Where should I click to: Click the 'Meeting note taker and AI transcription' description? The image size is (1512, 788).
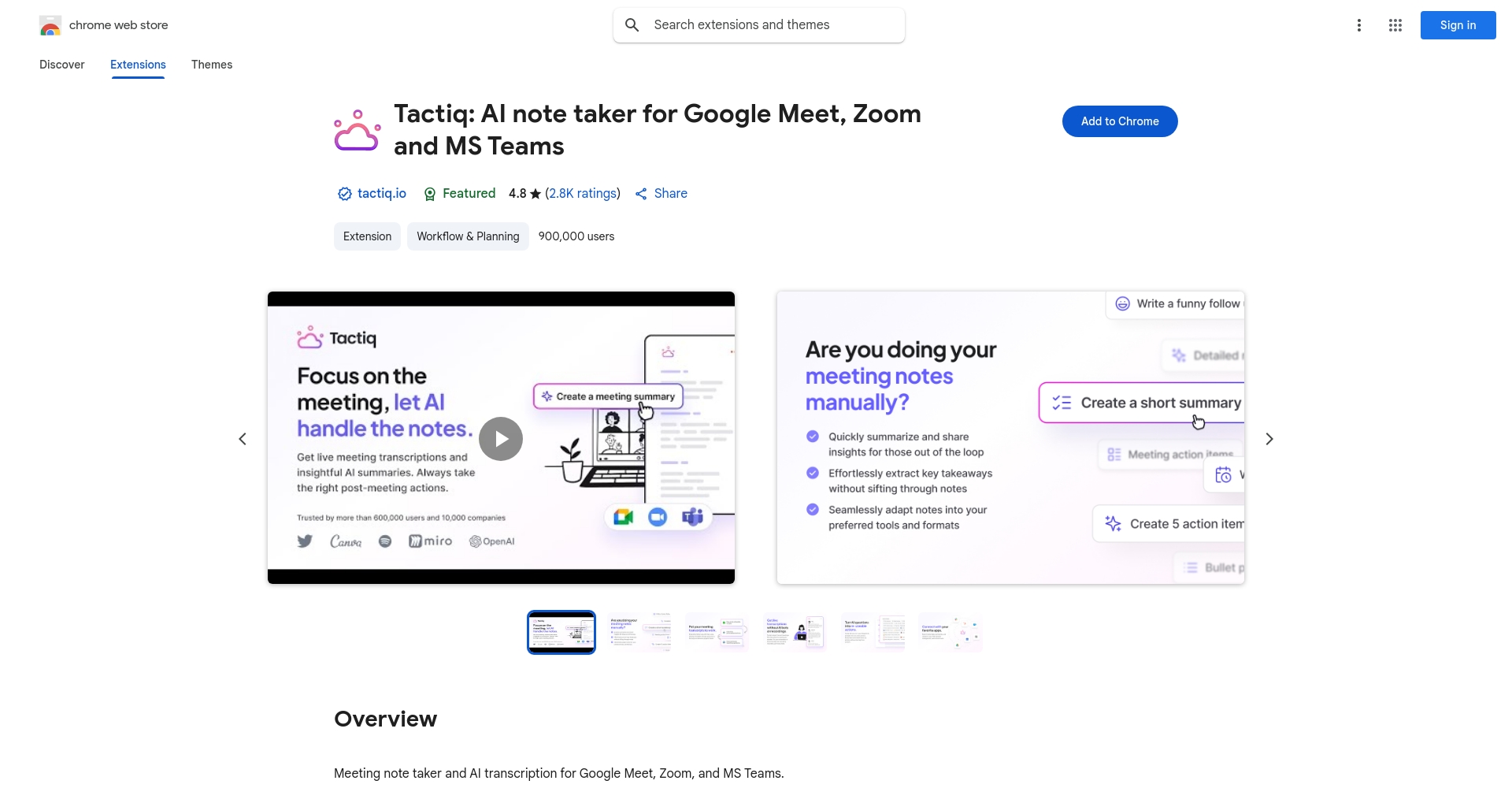(559, 774)
